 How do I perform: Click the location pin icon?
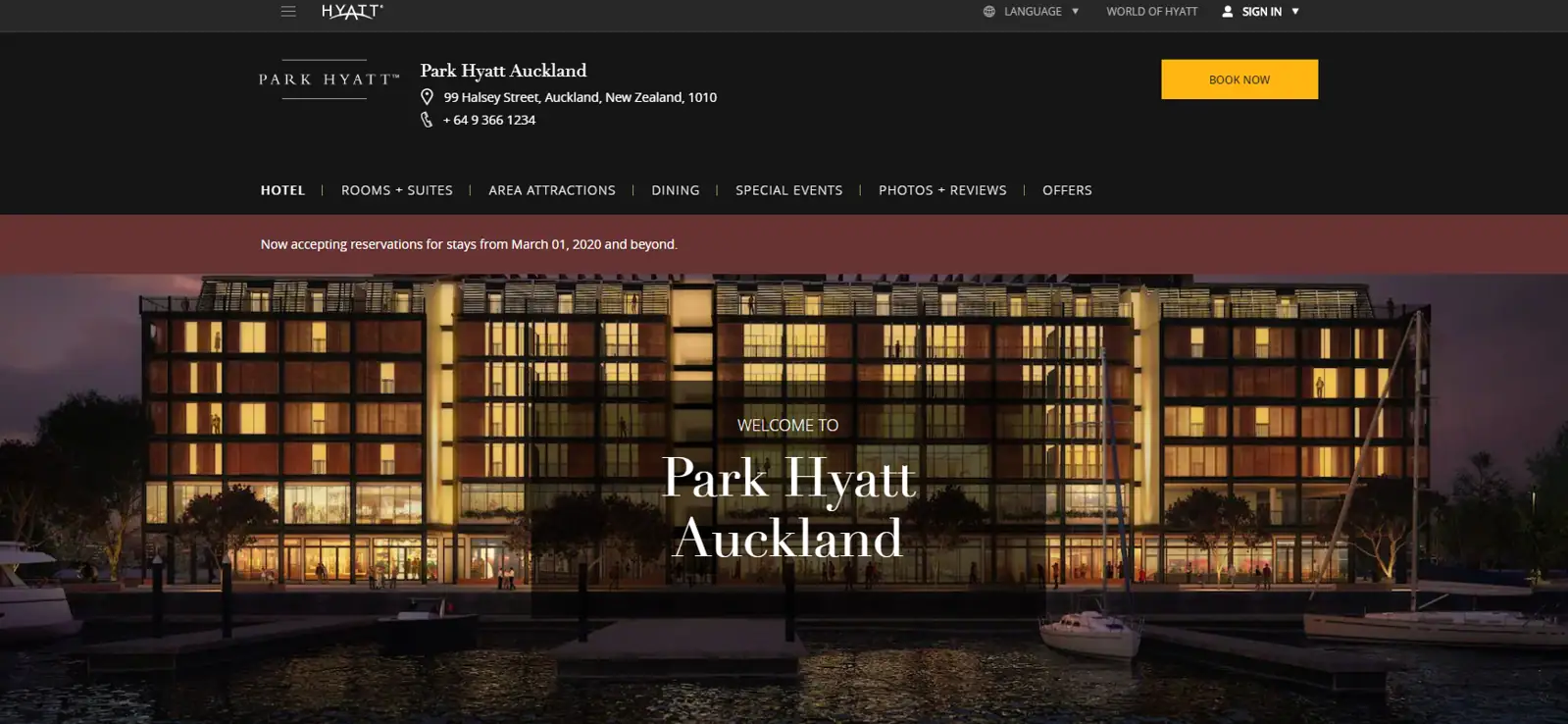tap(427, 97)
